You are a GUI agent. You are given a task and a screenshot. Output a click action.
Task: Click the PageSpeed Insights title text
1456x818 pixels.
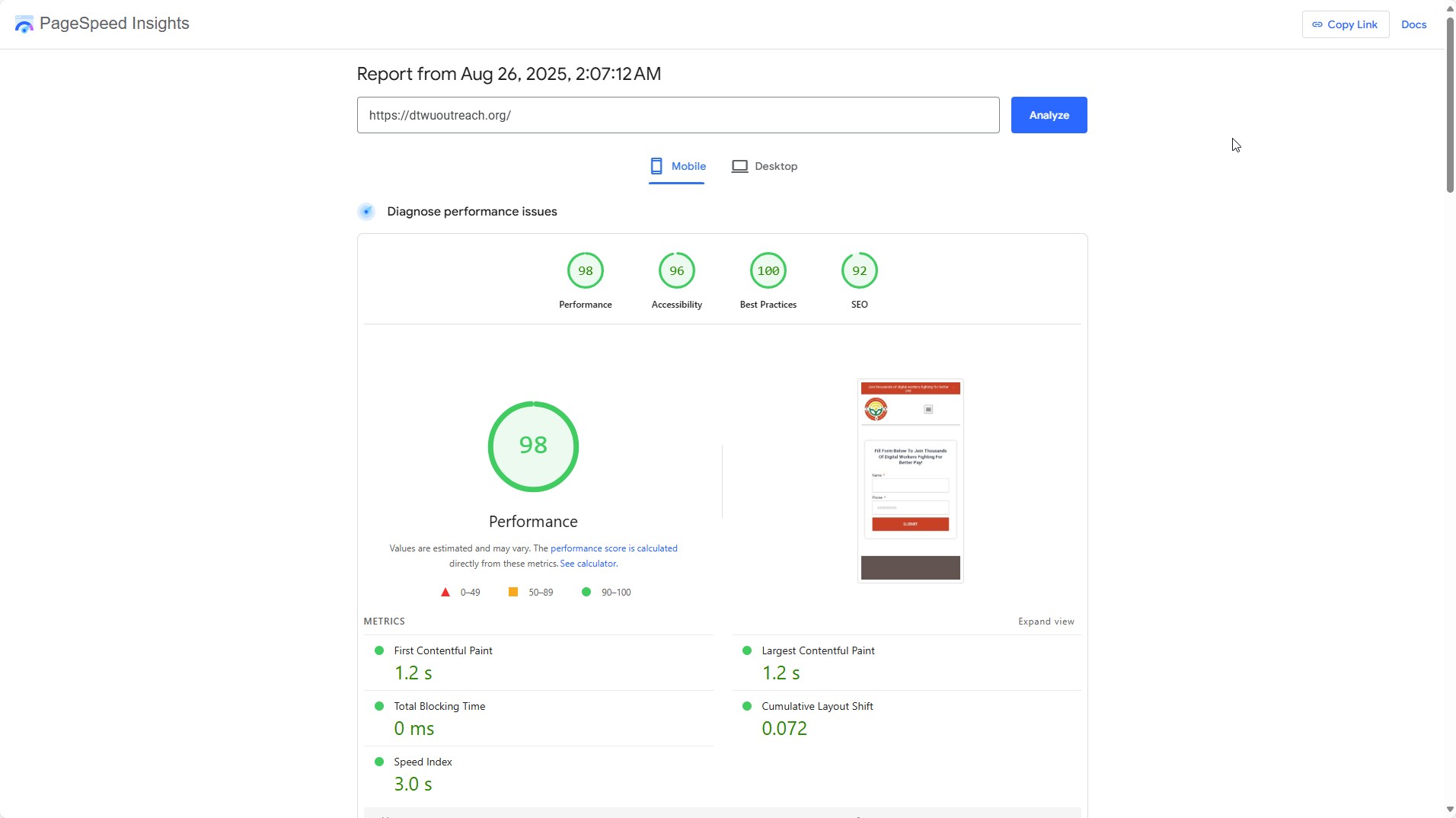114,24
